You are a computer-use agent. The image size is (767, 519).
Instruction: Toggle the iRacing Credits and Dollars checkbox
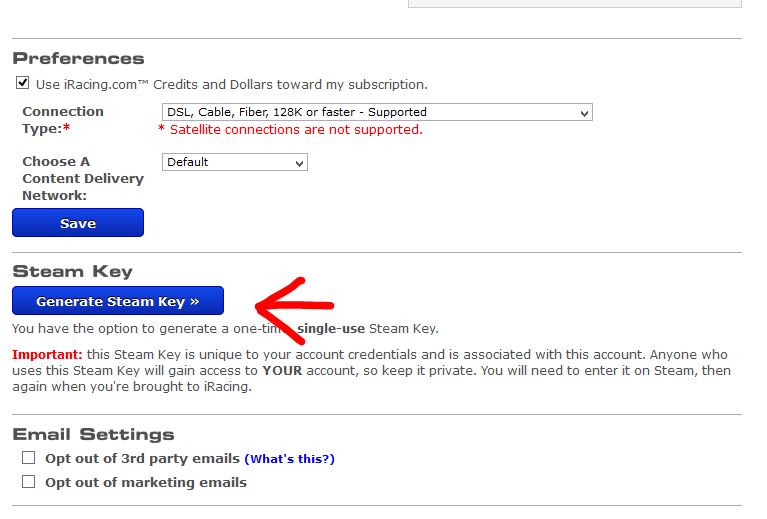(23, 84)
